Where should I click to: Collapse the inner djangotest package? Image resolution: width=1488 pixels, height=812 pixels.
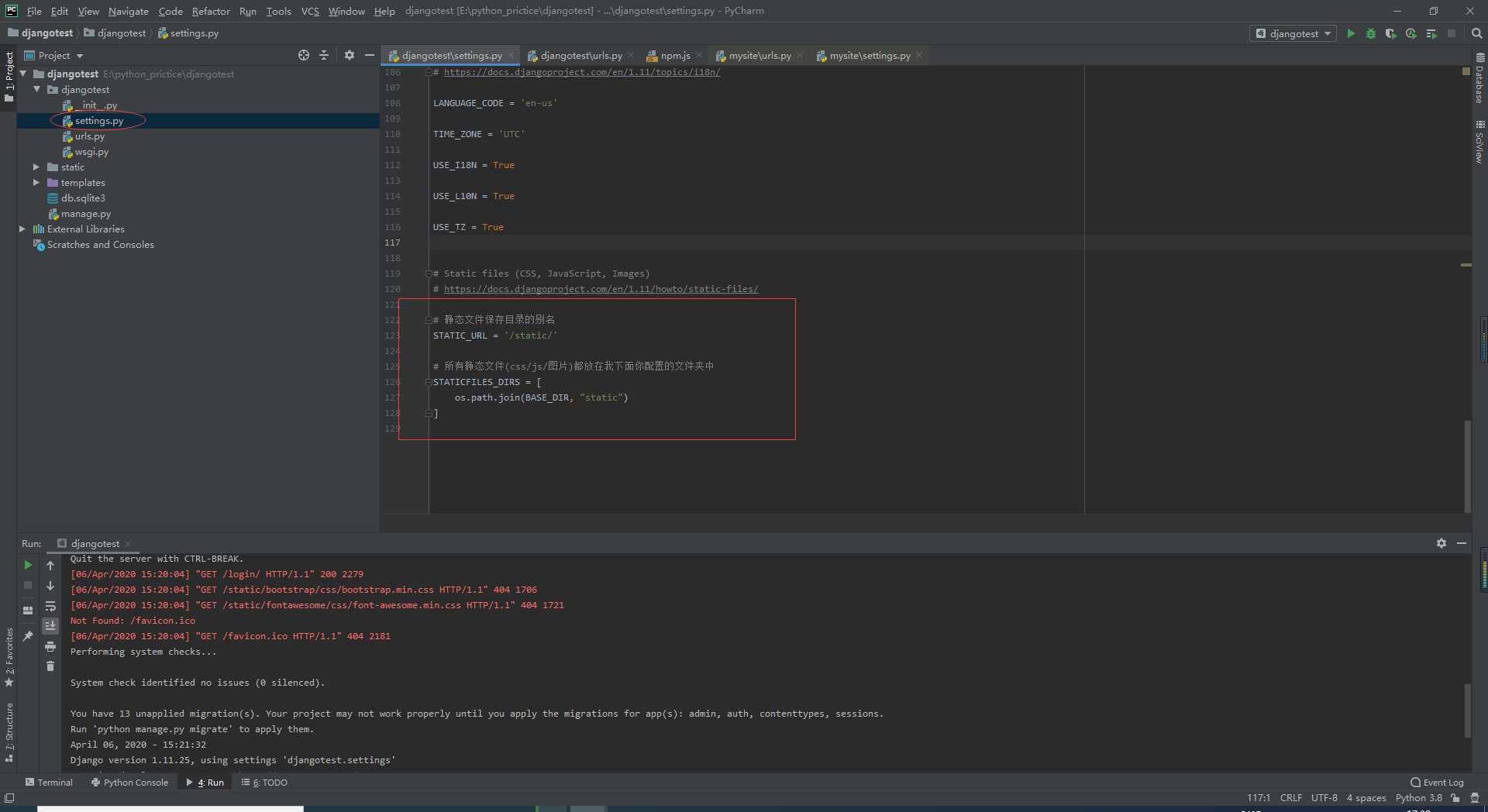pos(36,89)
